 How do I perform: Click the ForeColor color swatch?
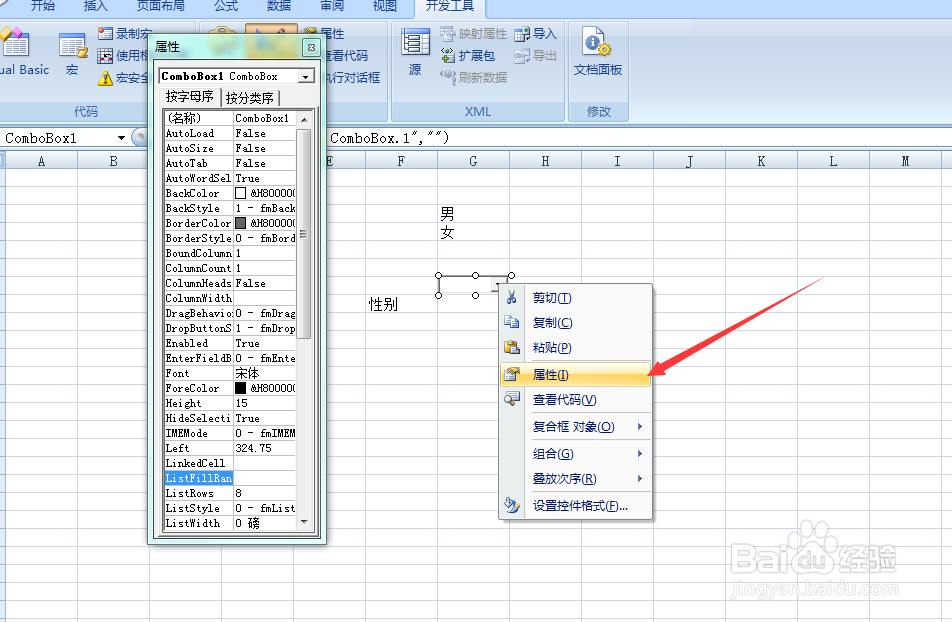click(x=240, y=388)
